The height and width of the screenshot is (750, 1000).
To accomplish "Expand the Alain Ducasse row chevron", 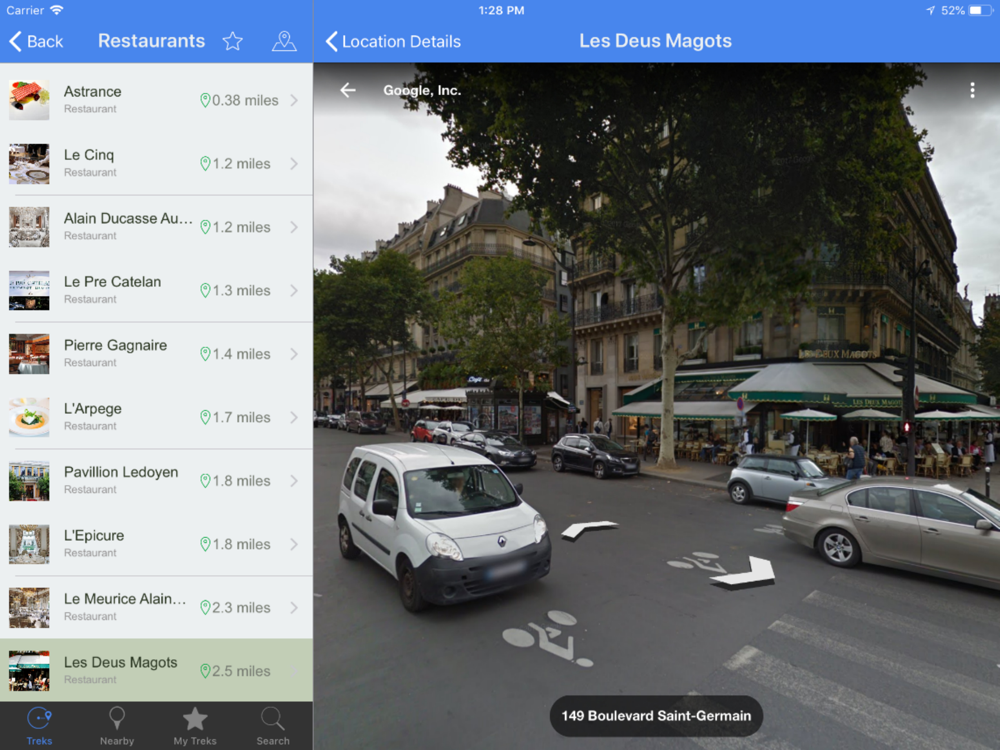I will 294,227.
